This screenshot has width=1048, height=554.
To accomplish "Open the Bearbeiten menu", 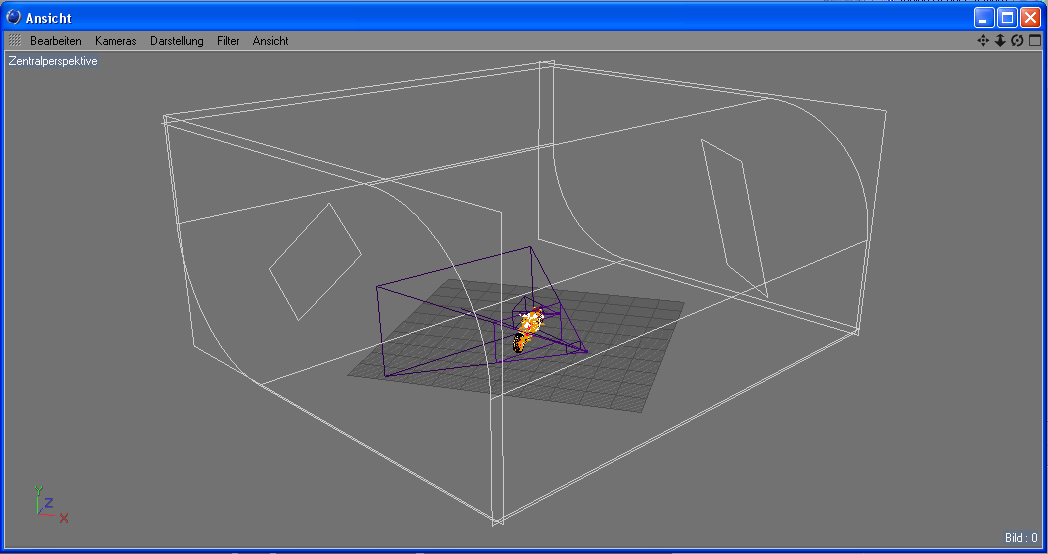I will [x=55, y=41].
